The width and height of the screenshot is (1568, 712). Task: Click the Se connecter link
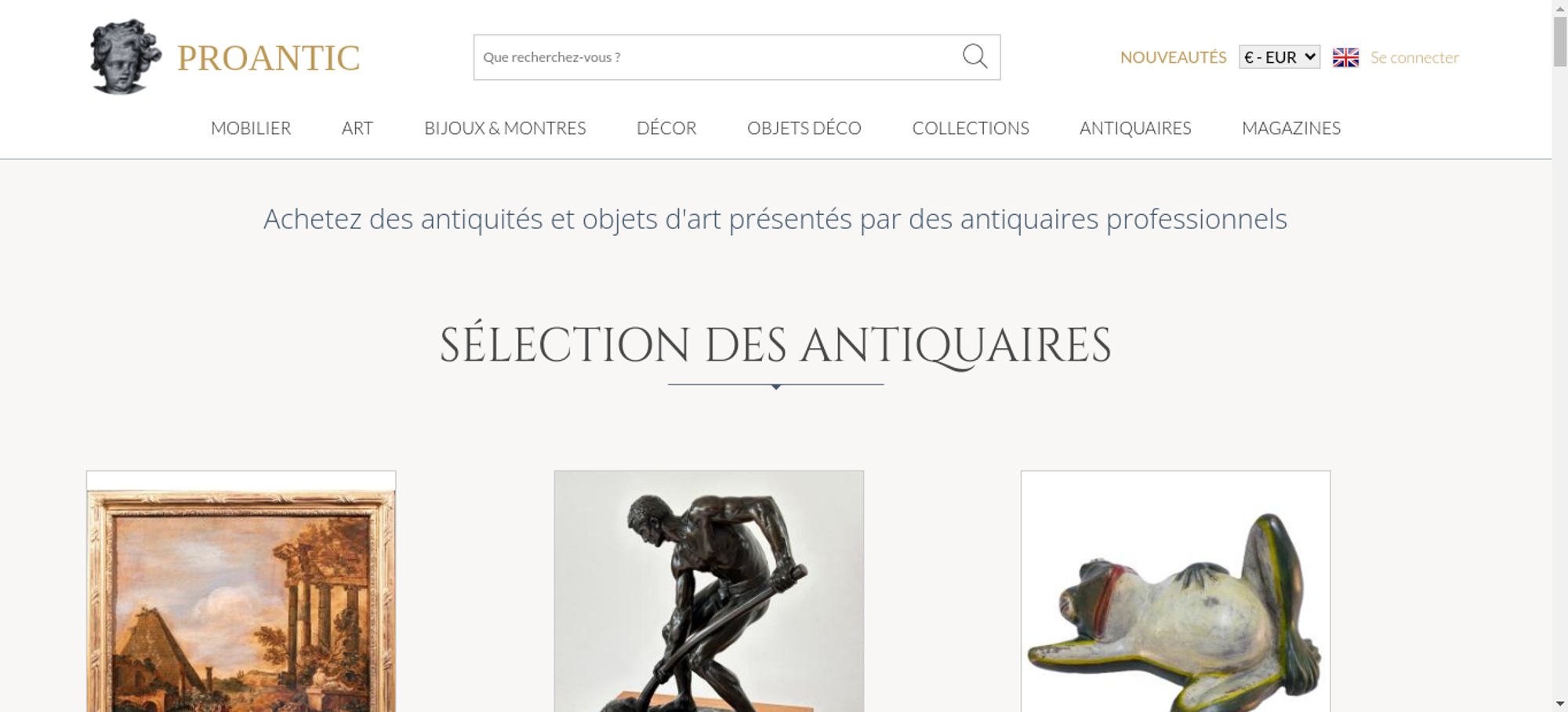[1414, 57]
